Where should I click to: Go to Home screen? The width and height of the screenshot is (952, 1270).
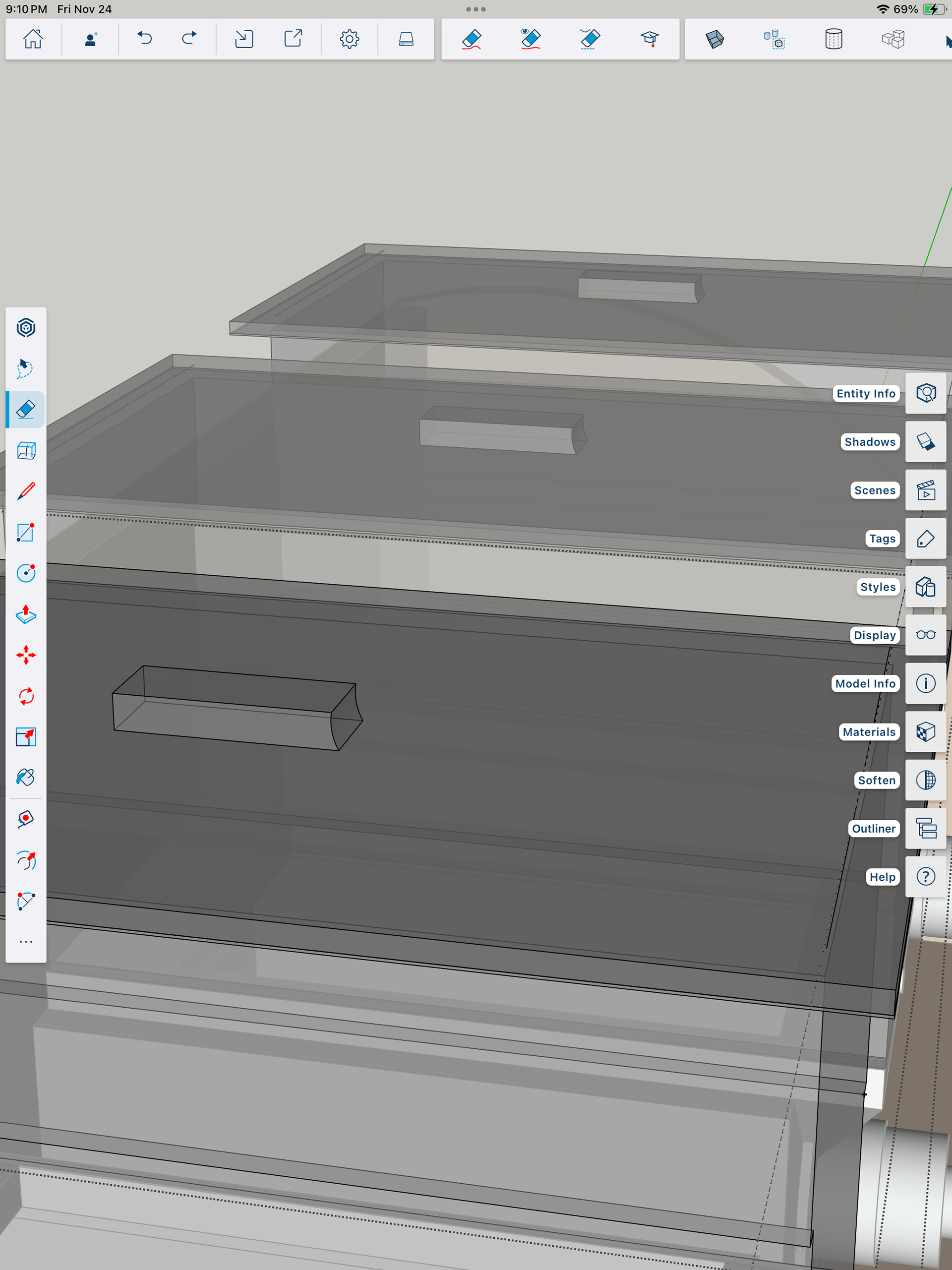click(33, 39)
